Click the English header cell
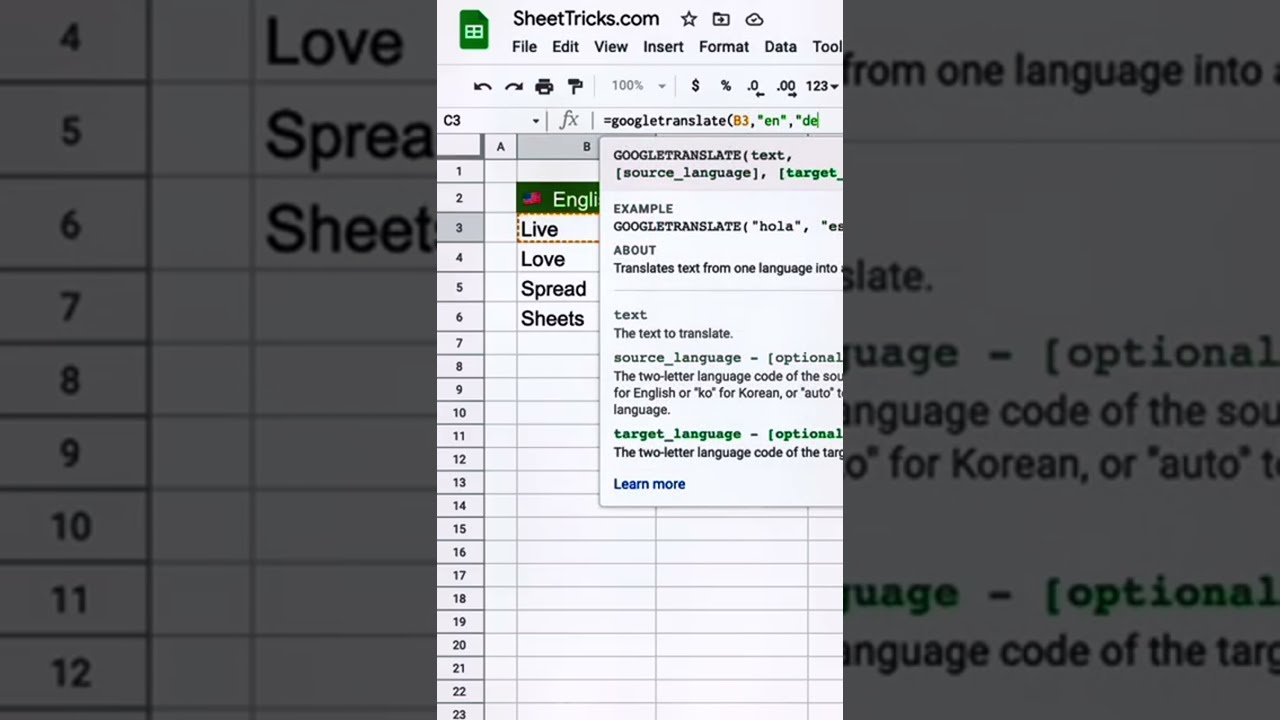The width and height of the screenshot is (1280, 720). pyautogui.click(x=558, y=199)
